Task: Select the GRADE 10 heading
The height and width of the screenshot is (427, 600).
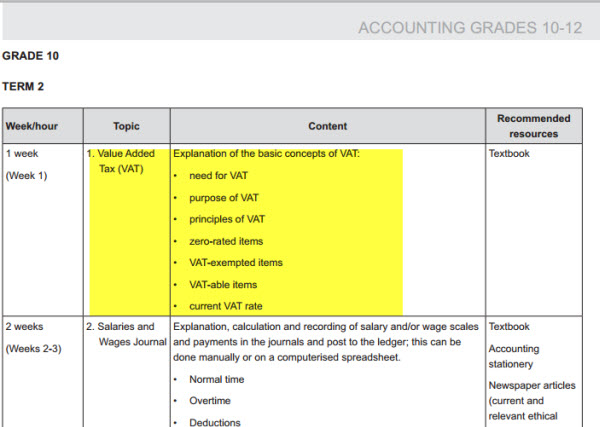Action: pyautogui.click(x=31, y=56)
